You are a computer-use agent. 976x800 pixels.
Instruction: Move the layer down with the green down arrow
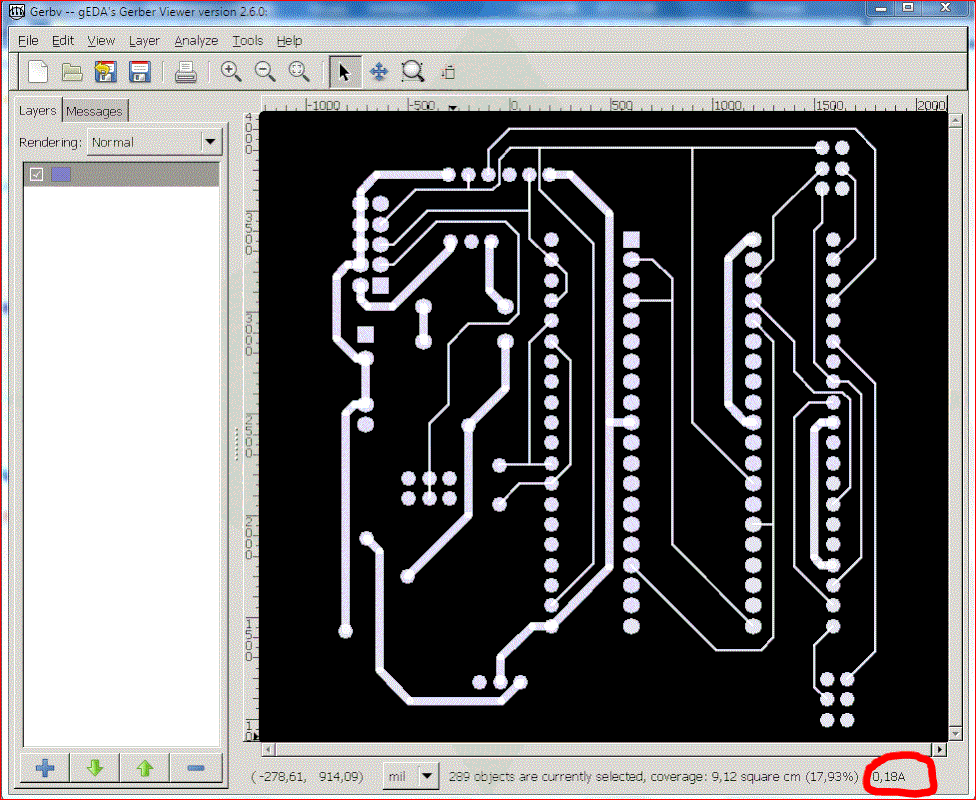click(x=95, y=768)
